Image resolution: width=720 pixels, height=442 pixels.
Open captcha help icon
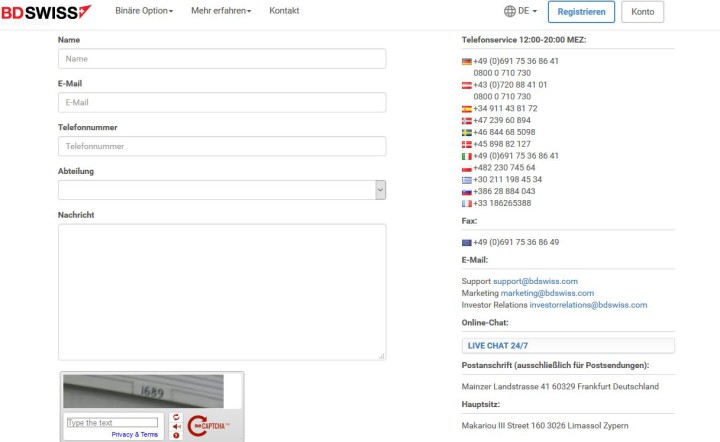click(176, 435)
